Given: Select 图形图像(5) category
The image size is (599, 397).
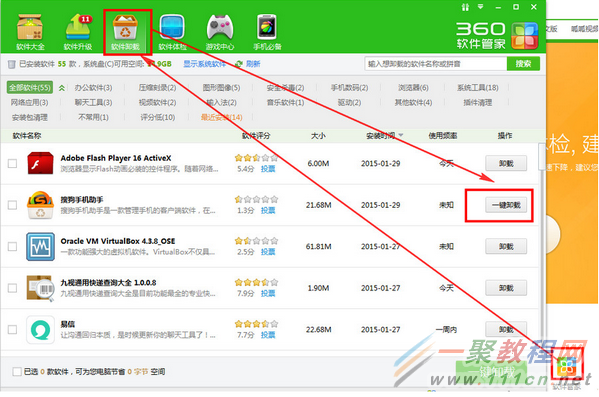Looking at the screenshot, I should [221, 88].
